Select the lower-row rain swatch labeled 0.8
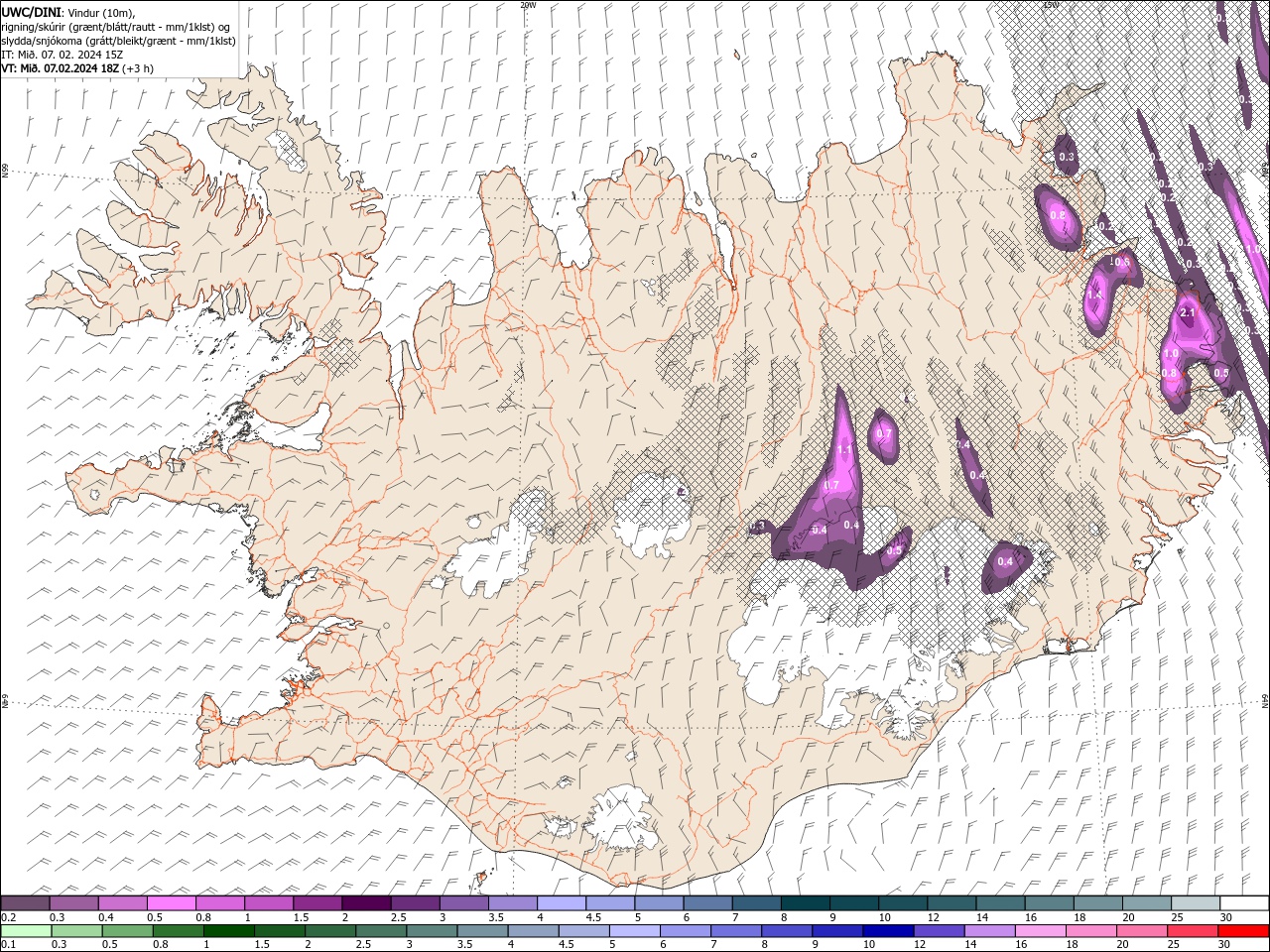The image size is (1270, 952). (178, 931)
